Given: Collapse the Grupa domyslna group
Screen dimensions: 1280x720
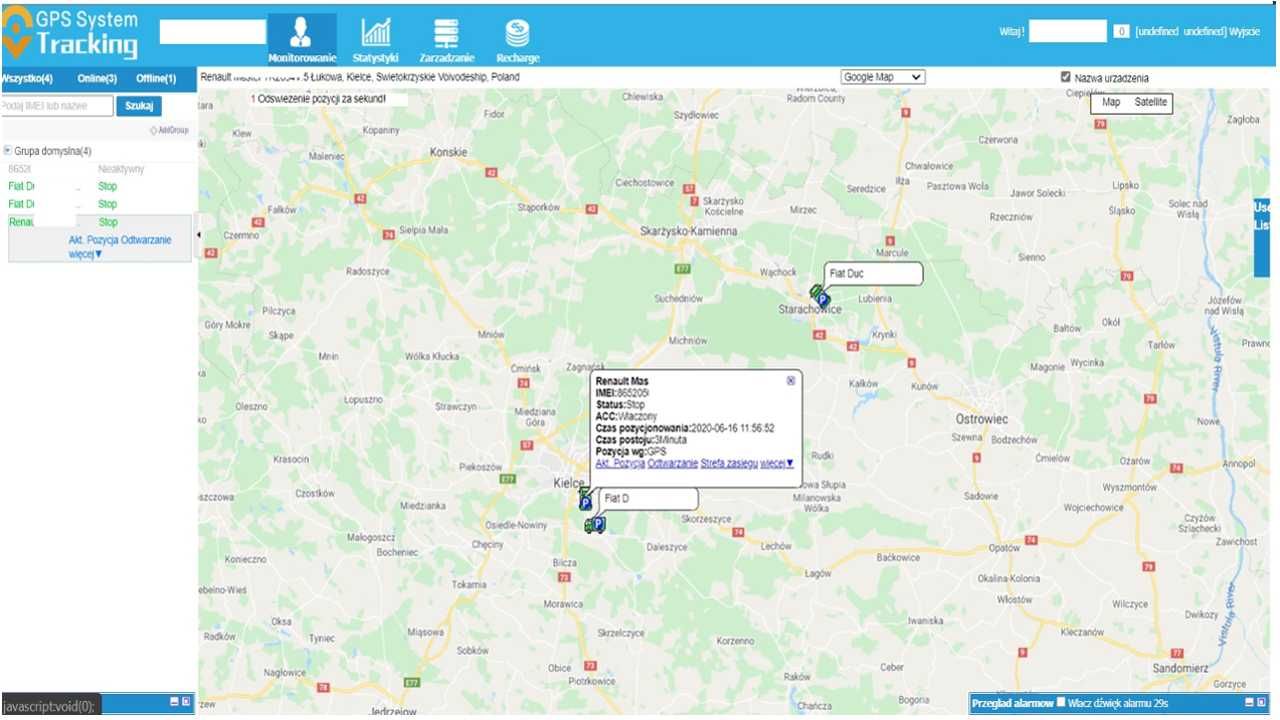Looking at the screenshot, I should (x=7, y=151).
